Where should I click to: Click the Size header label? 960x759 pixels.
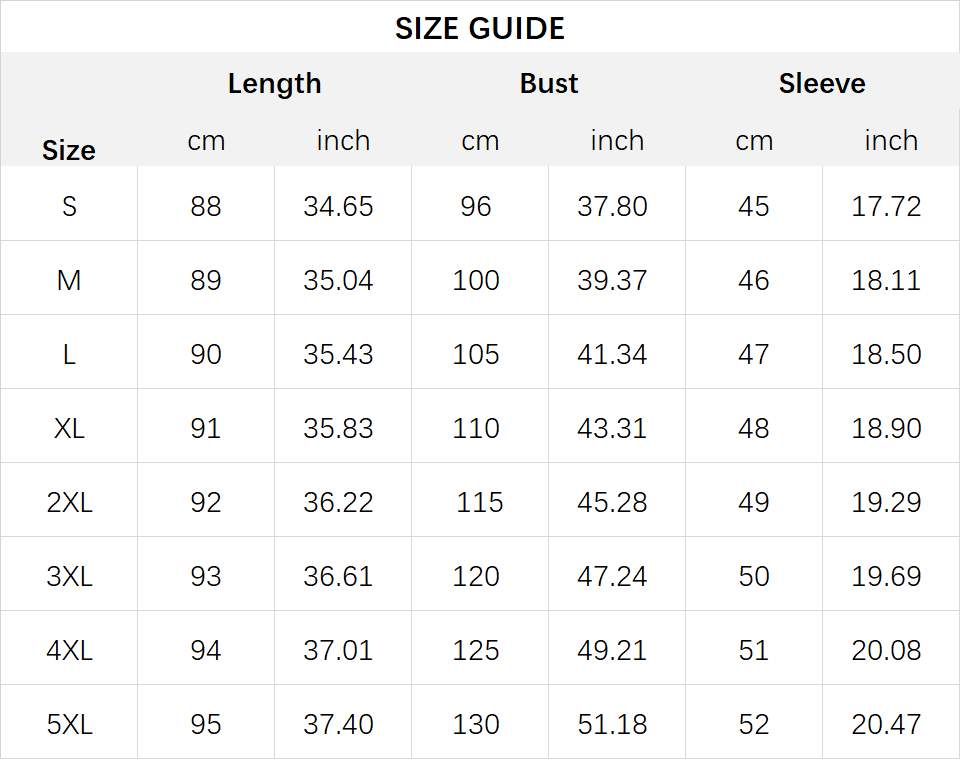69,151
